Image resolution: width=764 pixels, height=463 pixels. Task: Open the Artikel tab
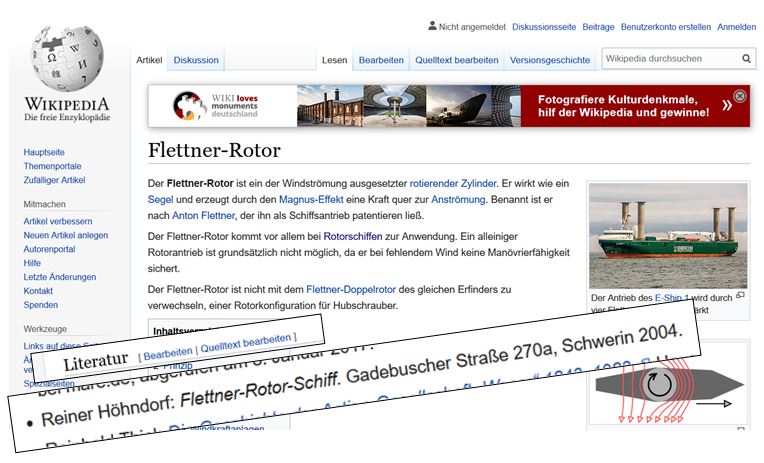[149, 60]
